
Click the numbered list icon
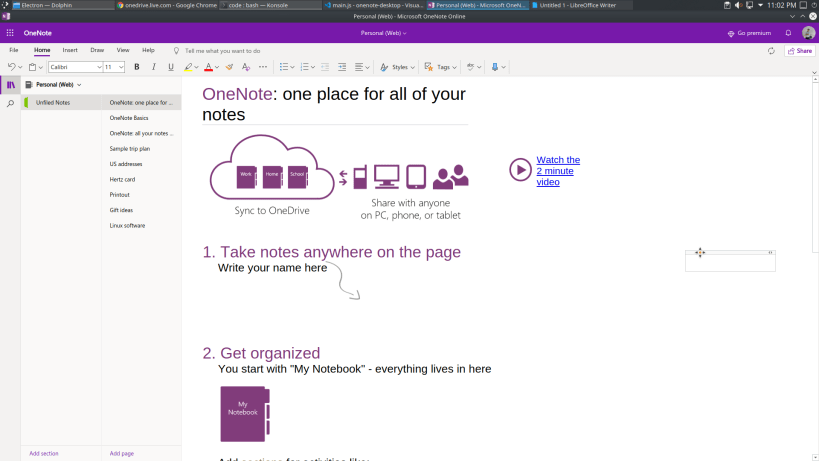pyautogui.click(x=305, y=67)
